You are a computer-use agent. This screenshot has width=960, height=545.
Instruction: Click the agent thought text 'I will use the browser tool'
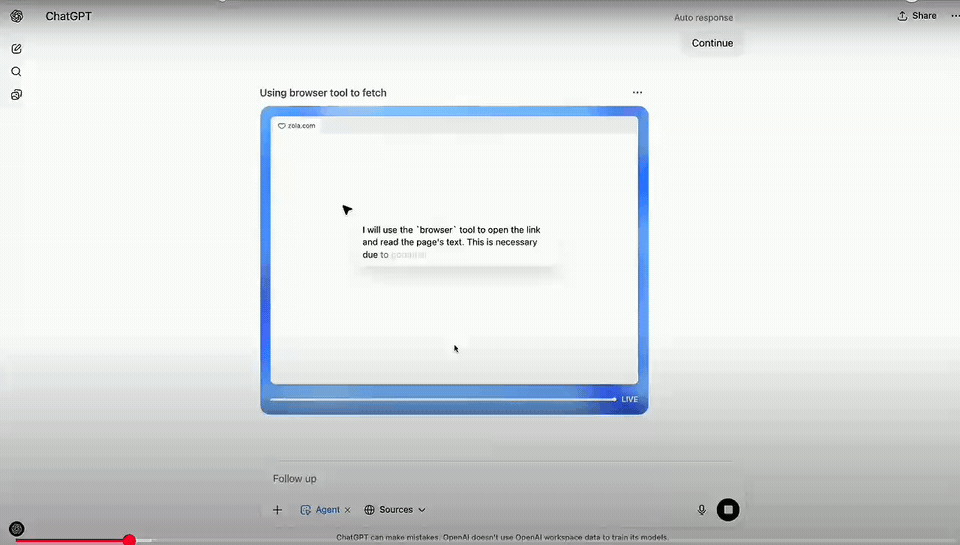451,242
